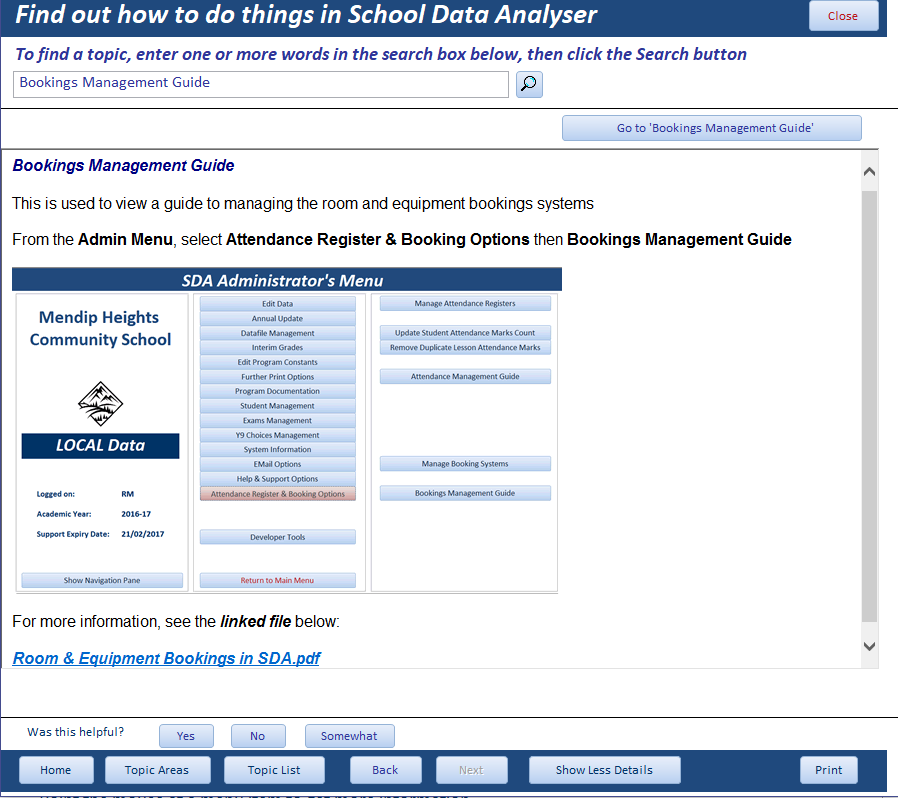Click Exams Management menu item
Viewport: 898px width, 798px height.
click(x=278, y=420)
